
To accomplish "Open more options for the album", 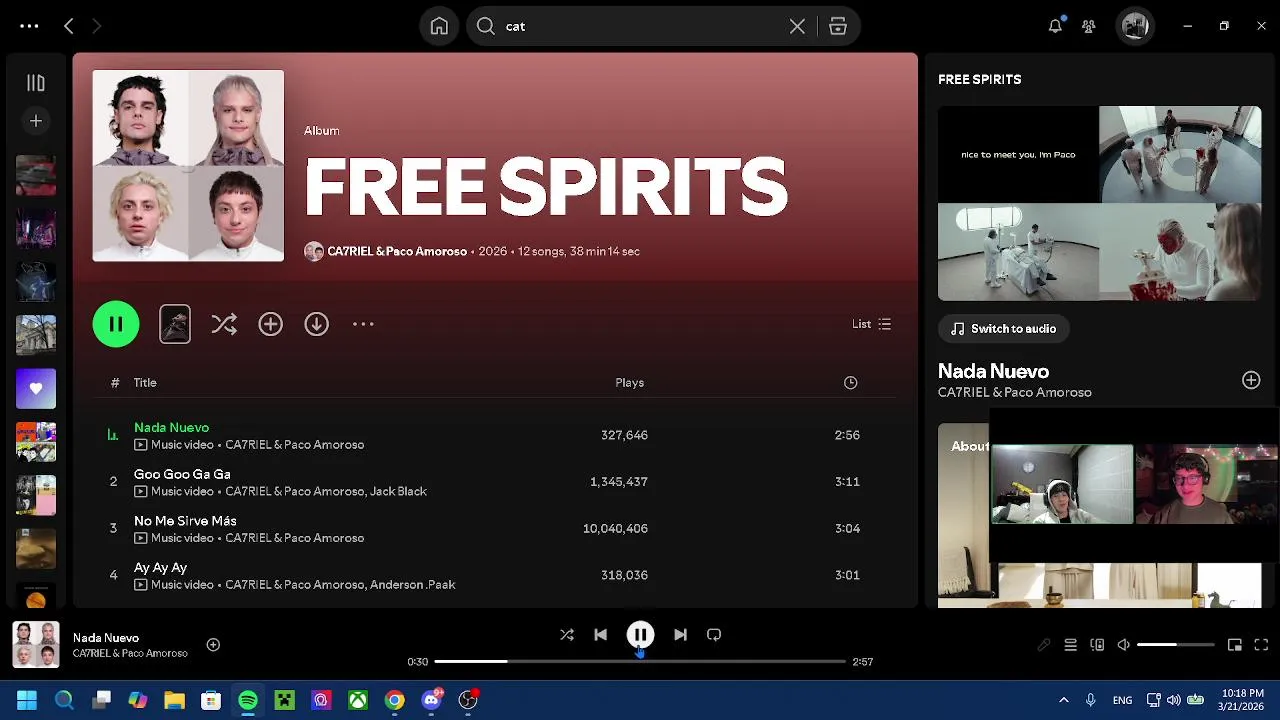I will pyautogui.click(x=363, y=324).
